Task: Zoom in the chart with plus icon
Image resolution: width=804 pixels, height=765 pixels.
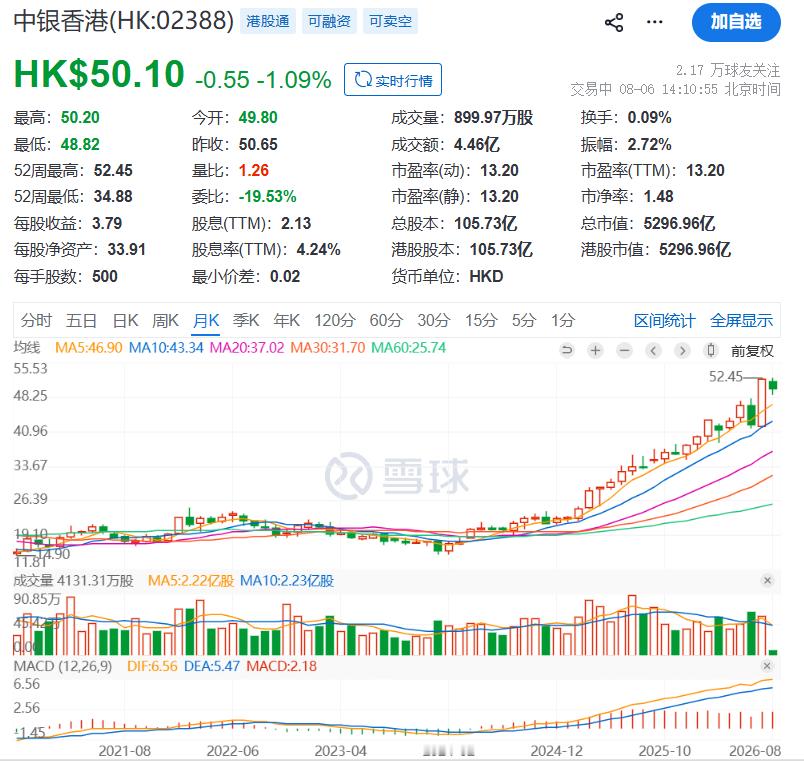Action: 595,351
